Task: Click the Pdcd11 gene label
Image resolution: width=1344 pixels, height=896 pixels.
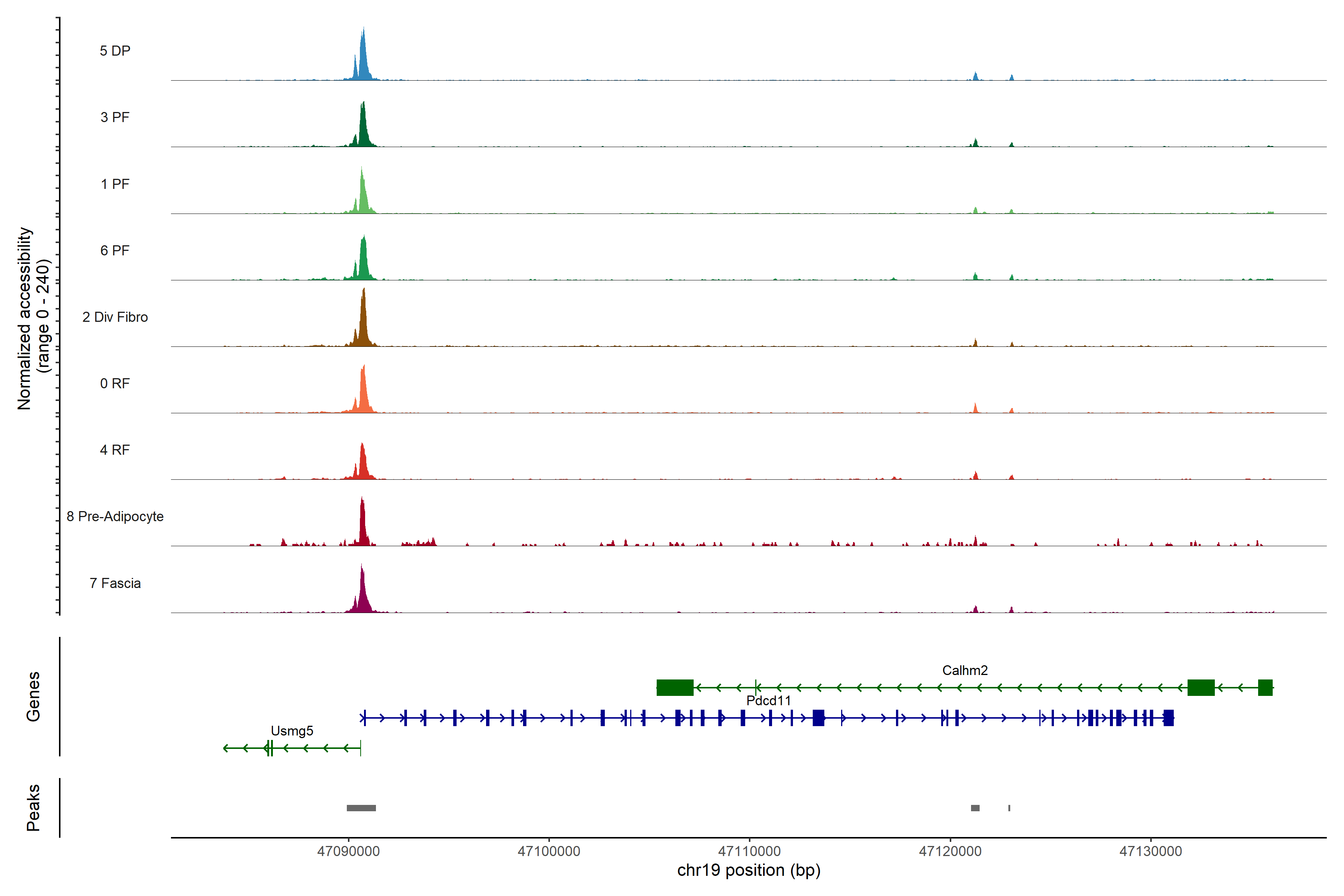Action: point(769,701)
